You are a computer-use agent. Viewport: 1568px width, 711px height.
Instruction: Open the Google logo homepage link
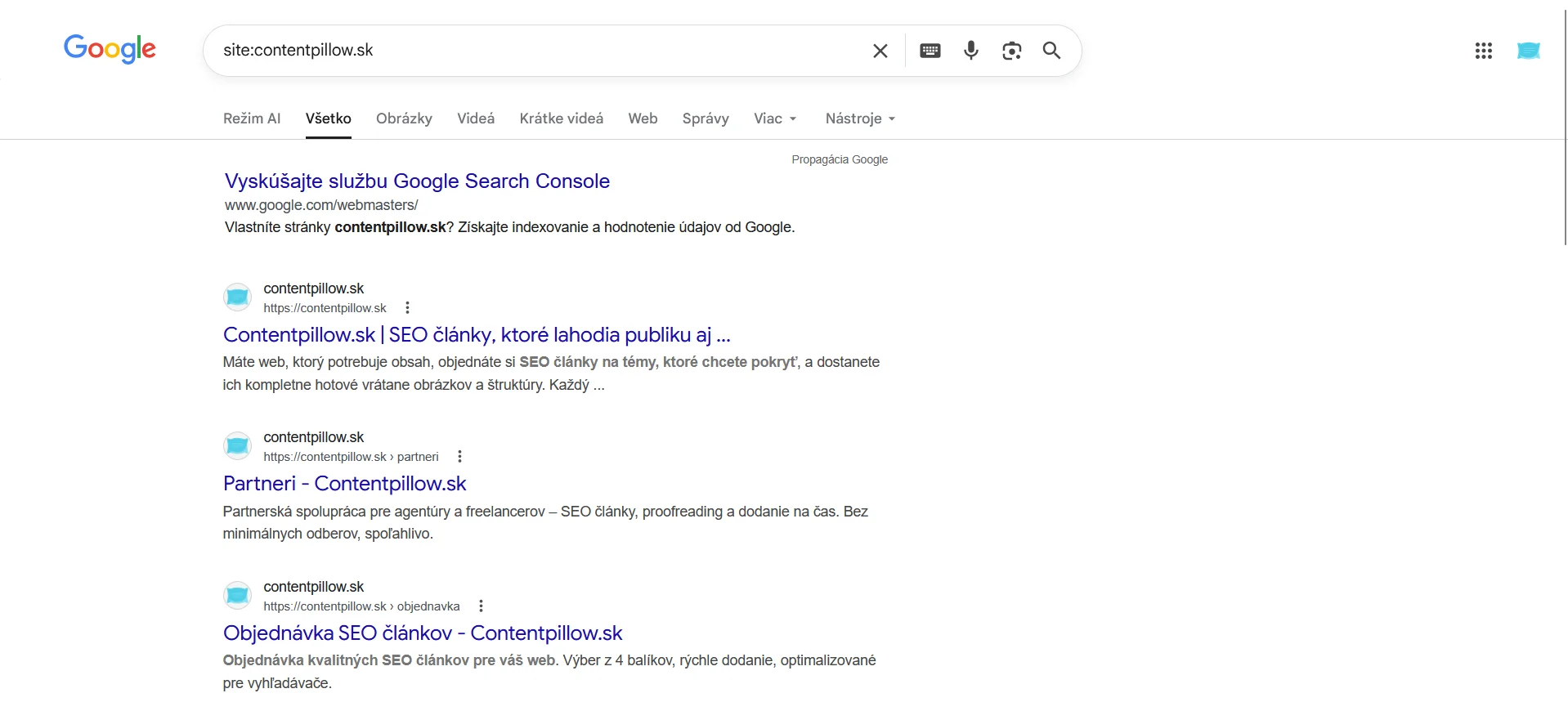tap(110, 49)
